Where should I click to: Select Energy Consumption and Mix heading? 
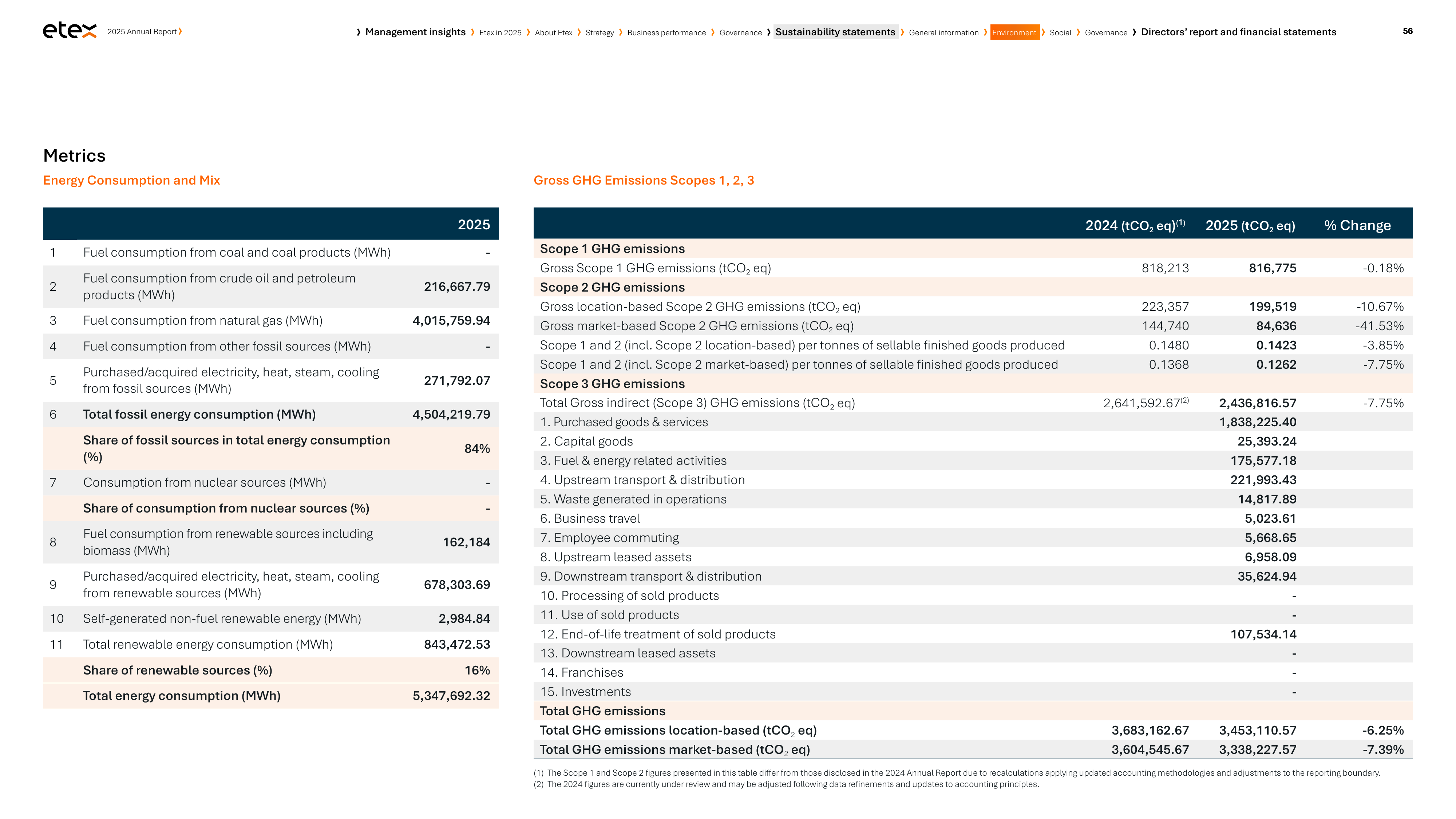(132, 180)
